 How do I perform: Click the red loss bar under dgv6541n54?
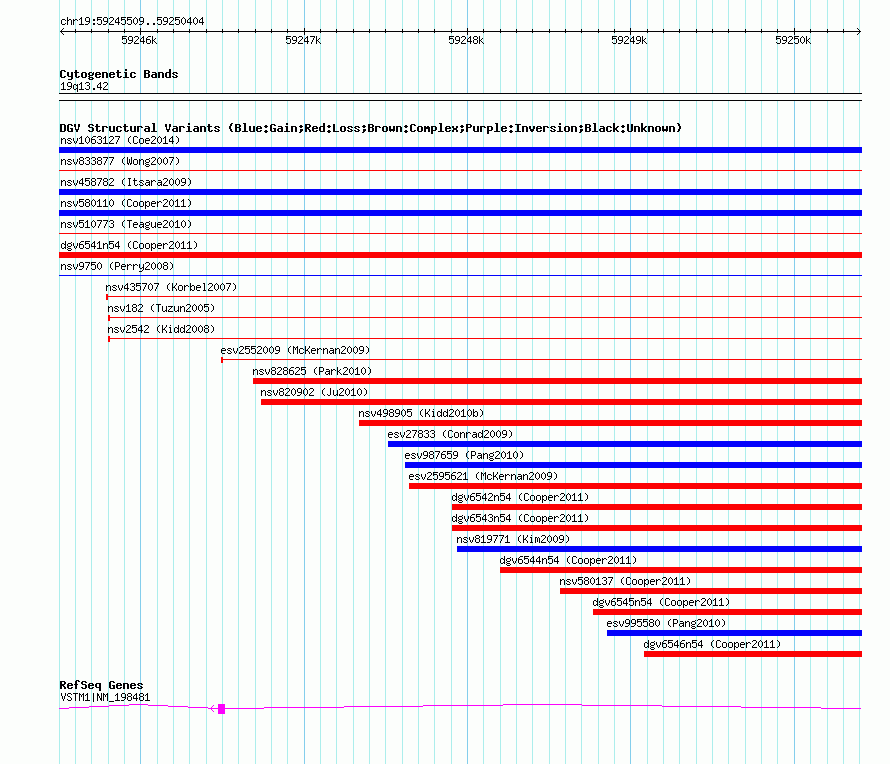[460, 255]
